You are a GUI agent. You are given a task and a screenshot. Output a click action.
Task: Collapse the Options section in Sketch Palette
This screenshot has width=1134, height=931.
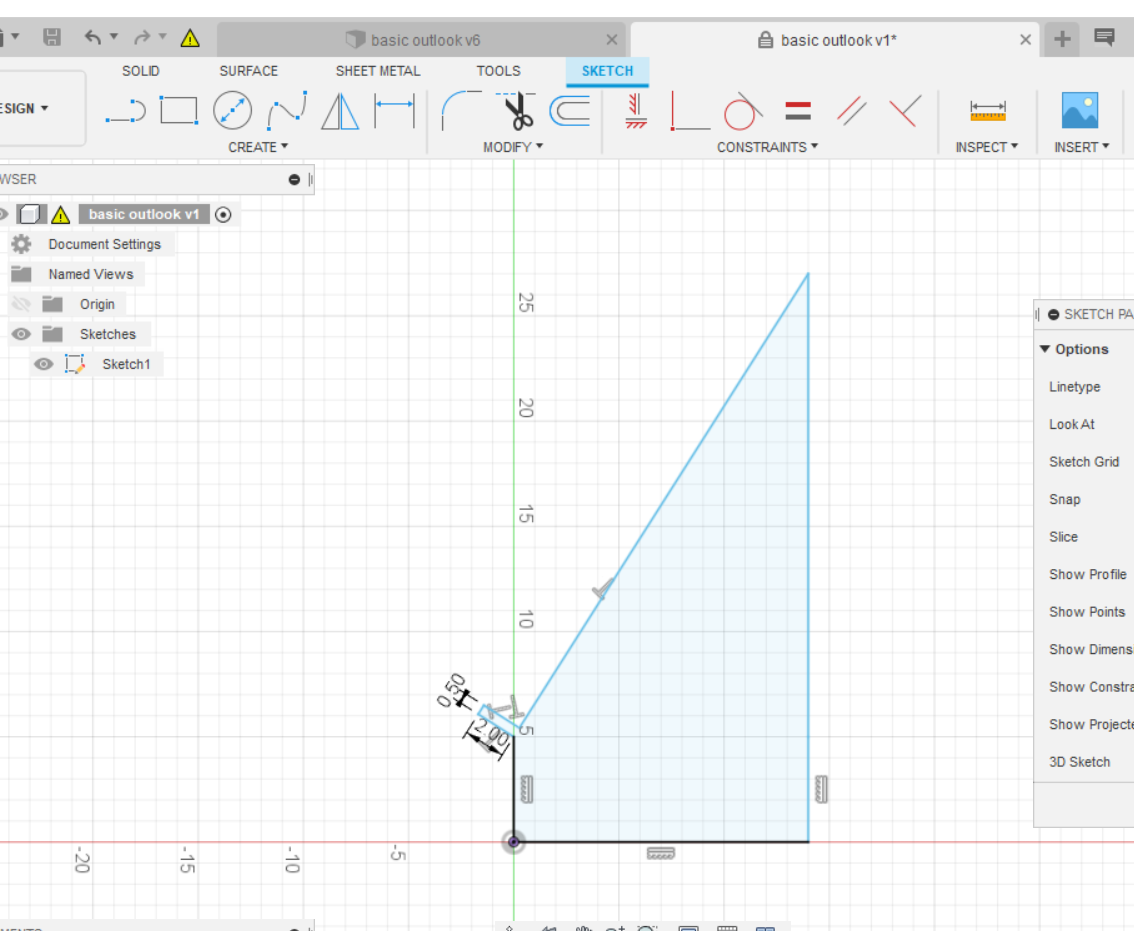click(1044, 349)
